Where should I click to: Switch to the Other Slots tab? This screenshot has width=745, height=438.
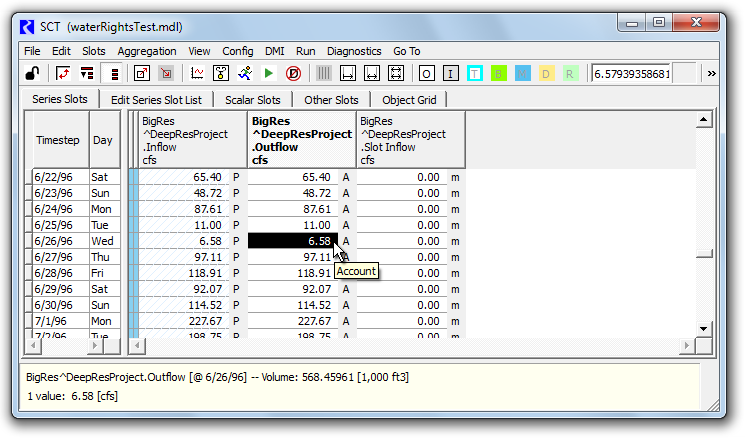click(x=331, y=100)
